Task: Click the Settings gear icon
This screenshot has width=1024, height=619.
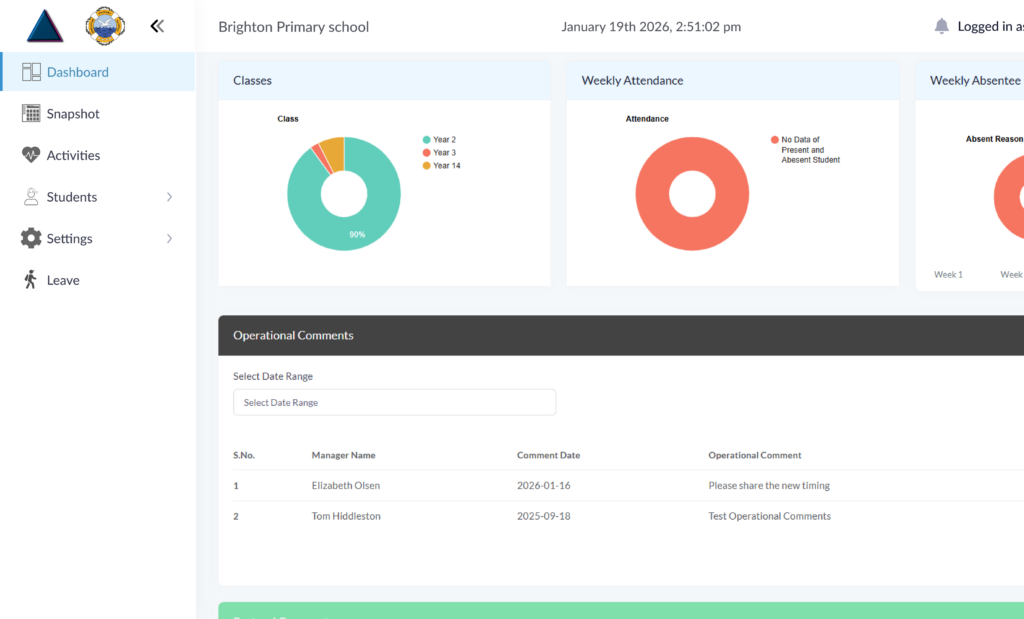Action: 31,238
